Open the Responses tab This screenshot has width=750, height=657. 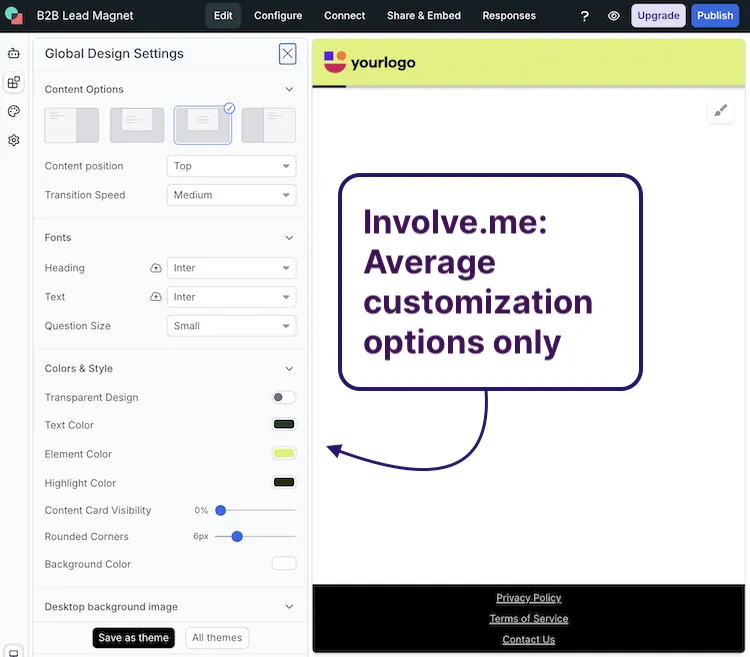(x=509, y=16)
